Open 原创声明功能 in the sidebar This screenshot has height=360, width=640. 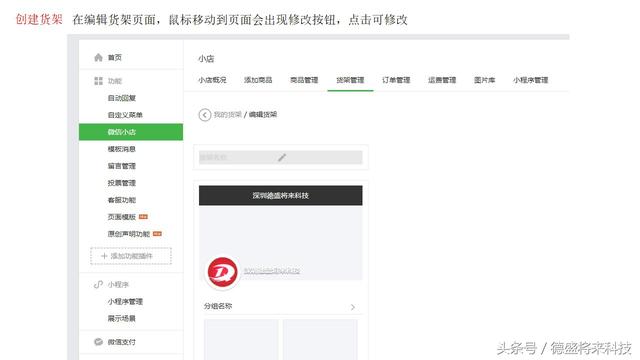pos(129,234)
